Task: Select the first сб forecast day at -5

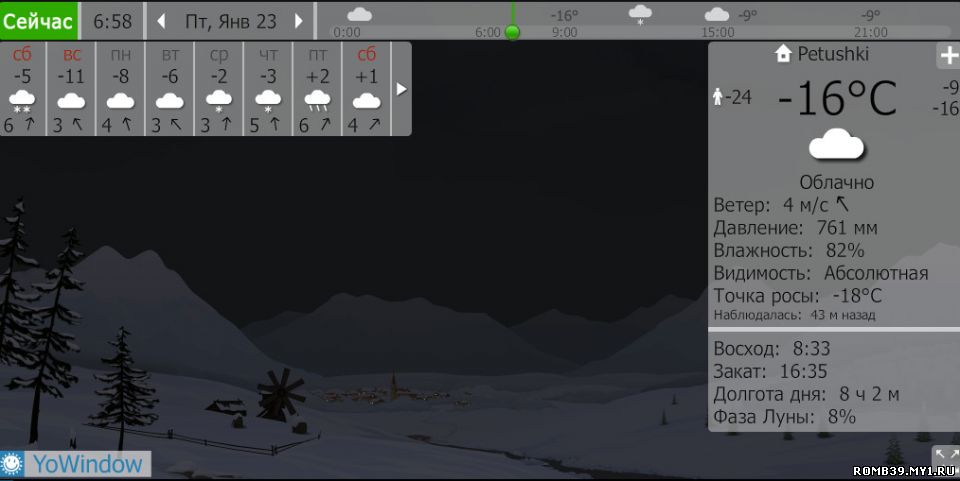Action: pyautogui.click(x=23, y=89)
